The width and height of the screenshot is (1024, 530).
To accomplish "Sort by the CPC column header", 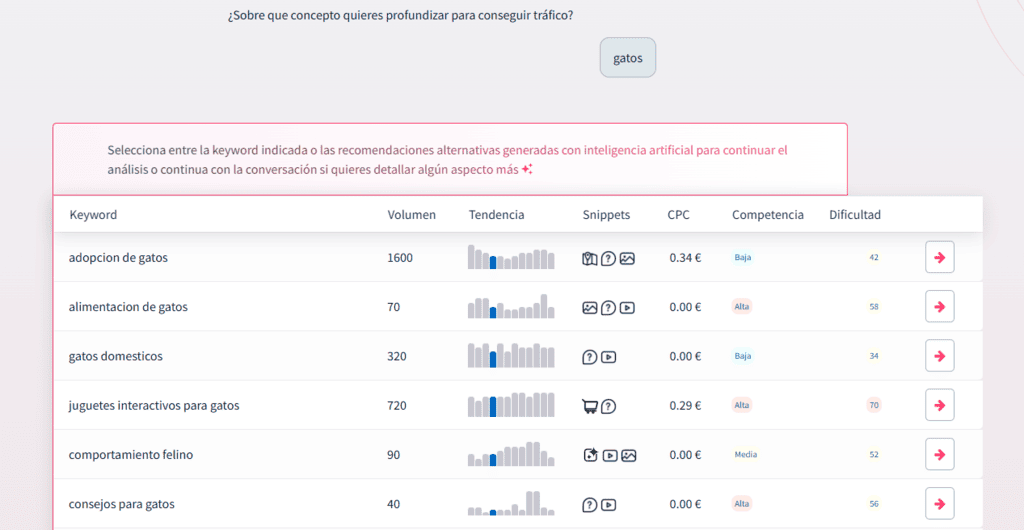I will click(678, 215).
